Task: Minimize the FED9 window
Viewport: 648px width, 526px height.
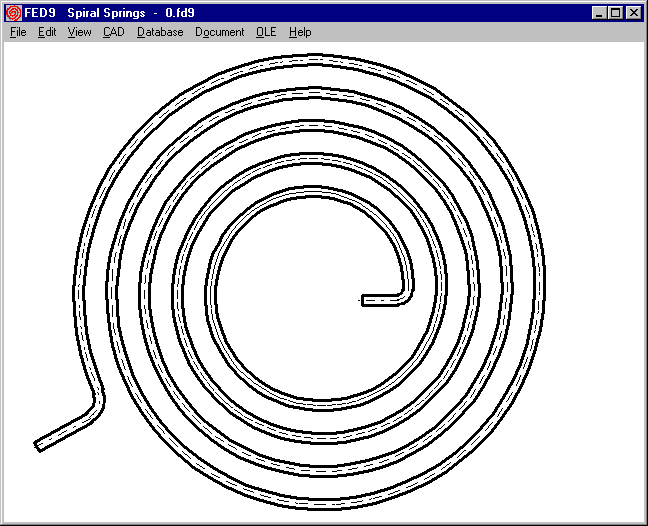Action: click(x=599, y=13)
